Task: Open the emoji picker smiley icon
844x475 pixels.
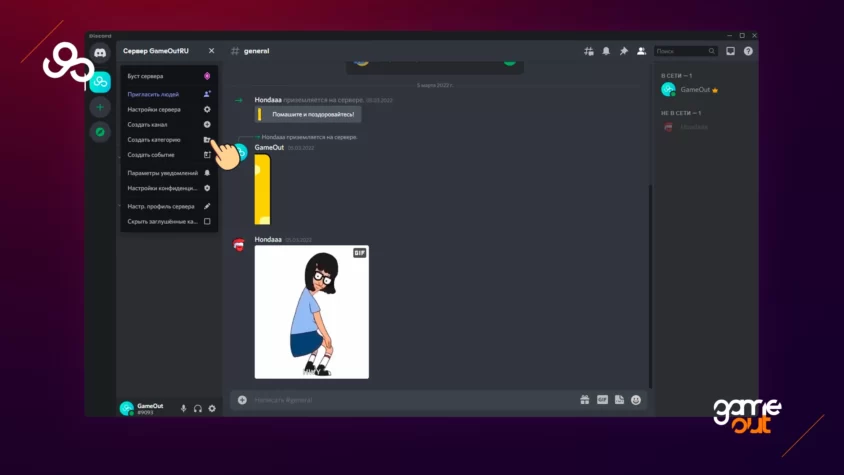Action: (x=636, y=400)
